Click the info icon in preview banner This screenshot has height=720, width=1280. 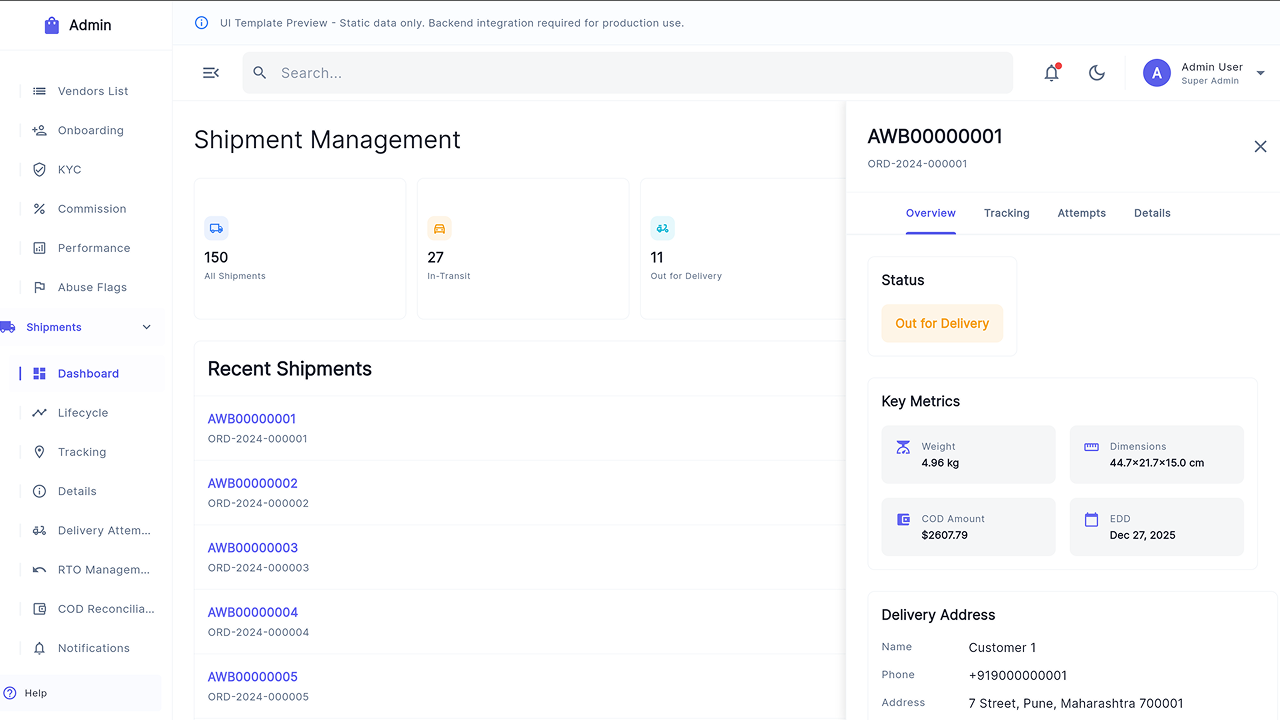pos(201,23)
